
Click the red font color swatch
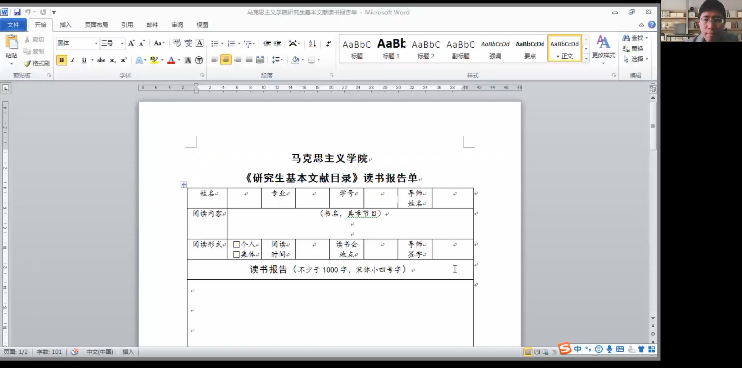pyautogui.click(x=171, y=60)
